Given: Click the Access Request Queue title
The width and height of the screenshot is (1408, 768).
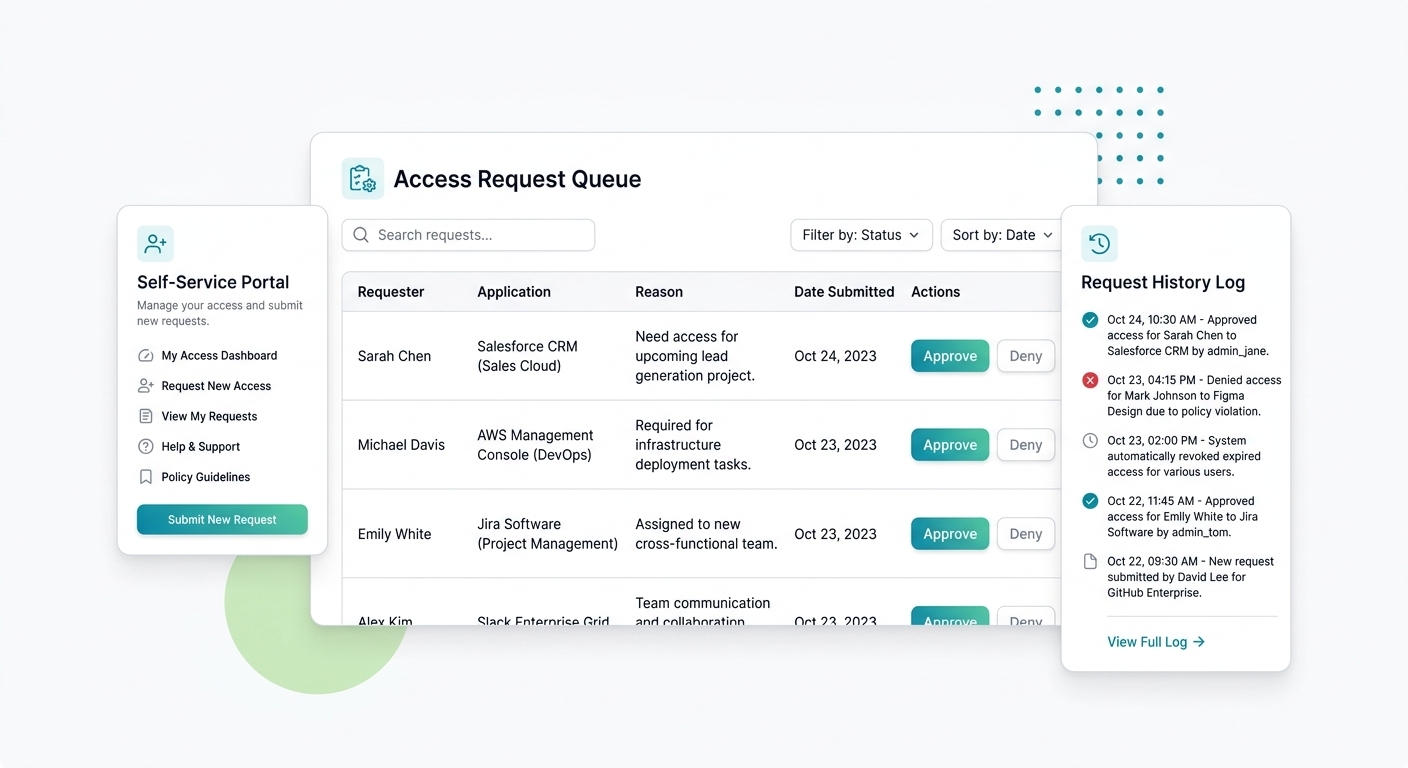Looking at the screenshot, I should click(x=517, y=179).
